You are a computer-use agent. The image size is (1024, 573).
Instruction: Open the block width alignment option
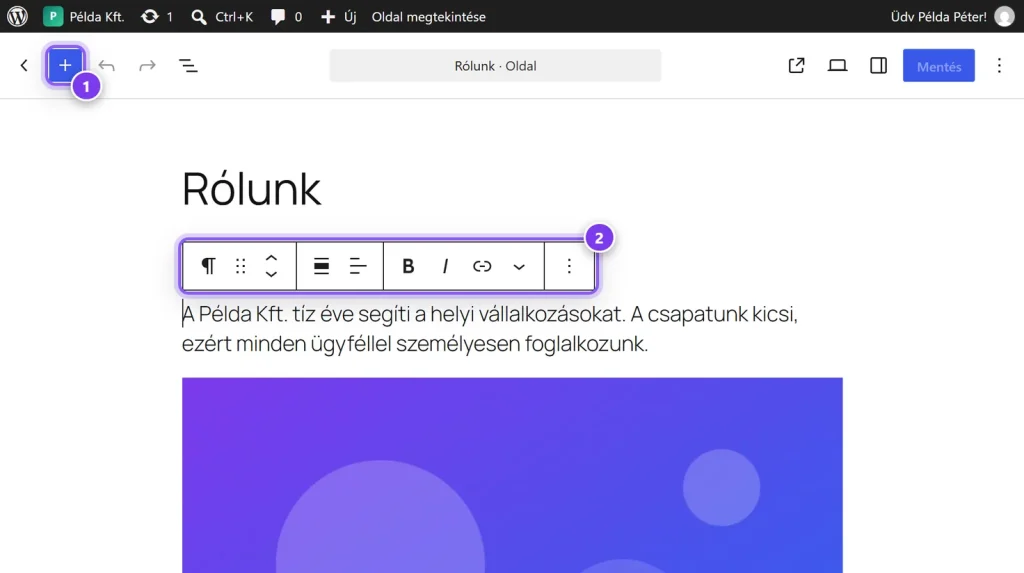(x=321, y=266)
